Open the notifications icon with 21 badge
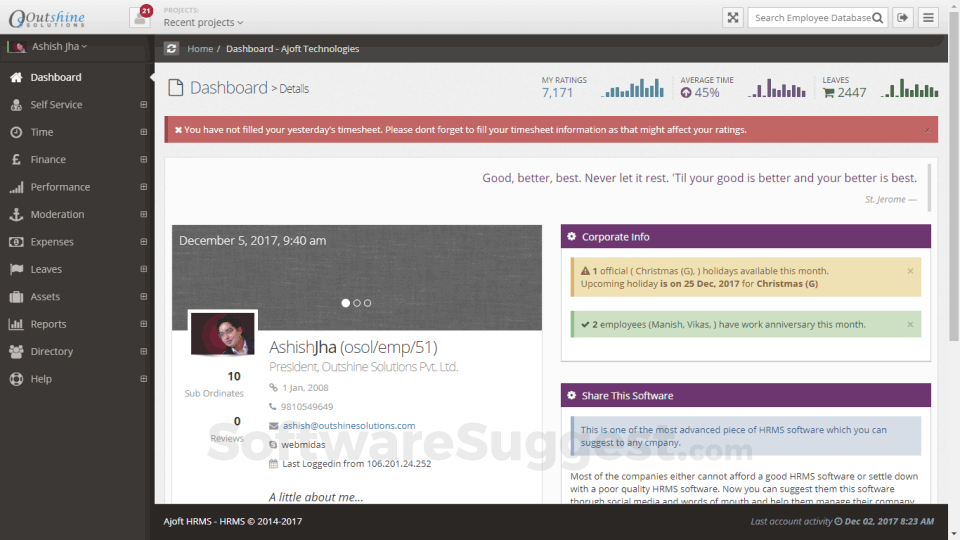This screenshot has width=960, height=540. (140, 17)
